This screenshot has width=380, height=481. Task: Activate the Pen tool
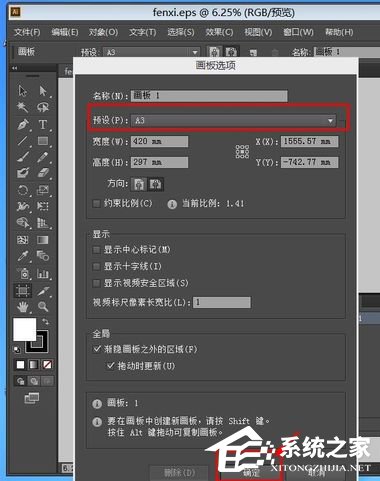[22, 124]
